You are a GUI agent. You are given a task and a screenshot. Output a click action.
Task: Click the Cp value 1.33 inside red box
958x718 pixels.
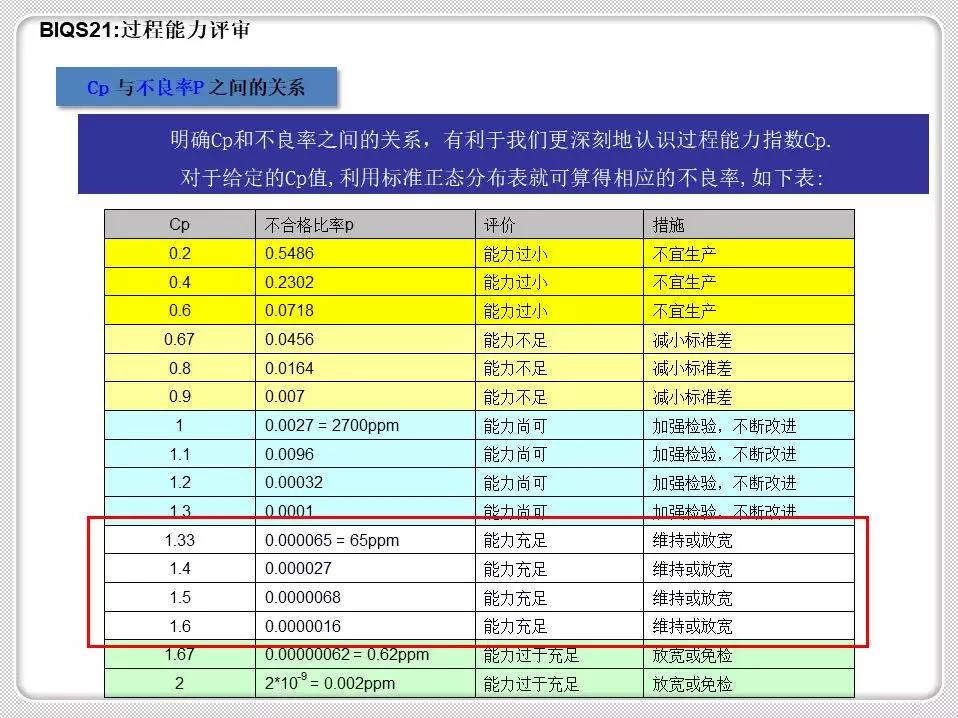coord(179,539)
